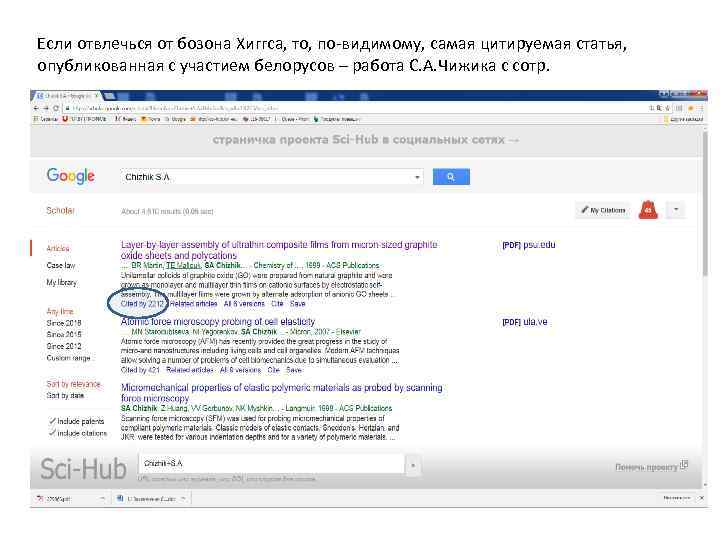The width and height of the screenshot is (720, 540).
Task: Click the browser back arrow
Action: point(36,108)
